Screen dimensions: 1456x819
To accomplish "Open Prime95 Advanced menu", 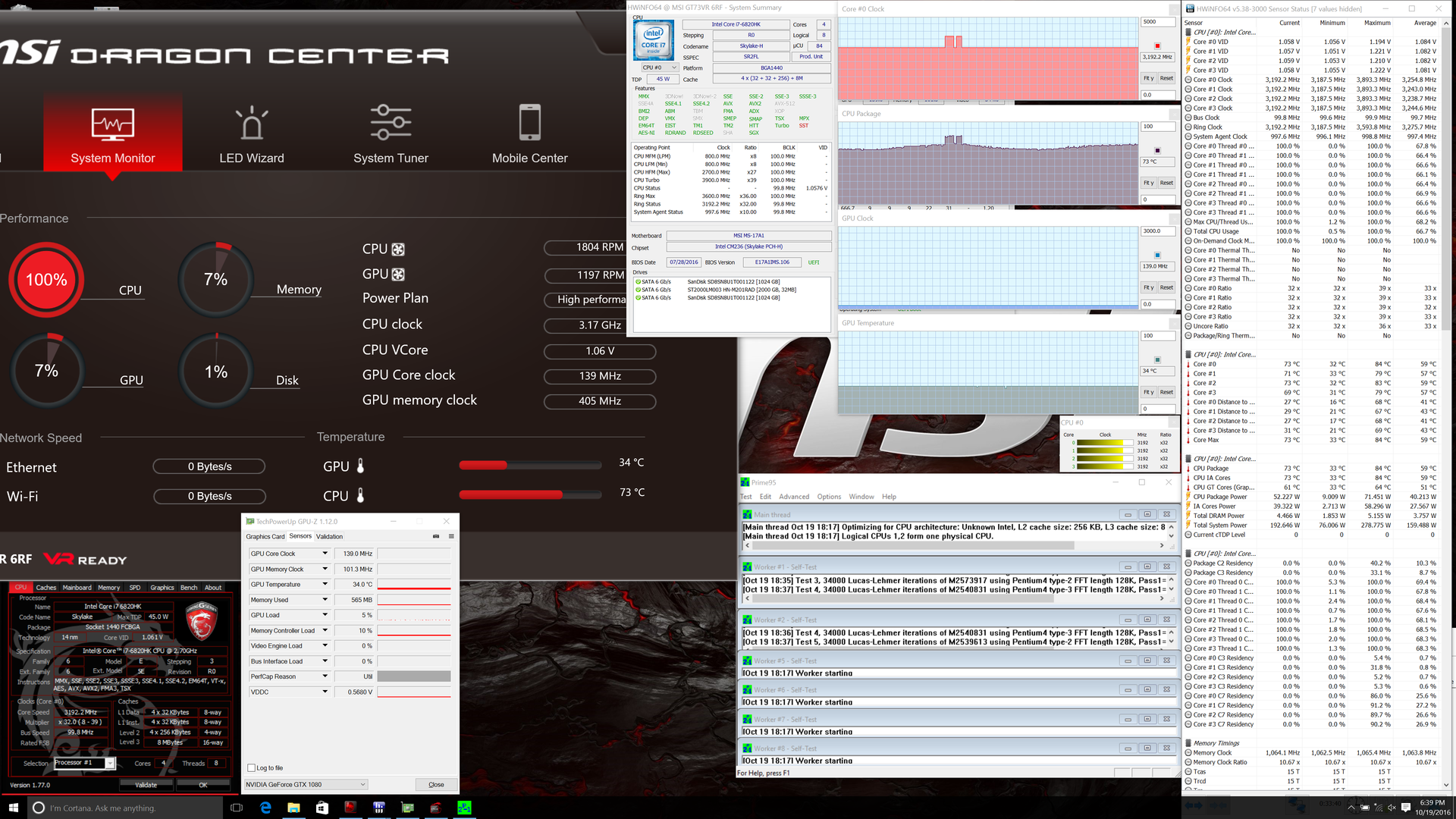I will [794, 497].
